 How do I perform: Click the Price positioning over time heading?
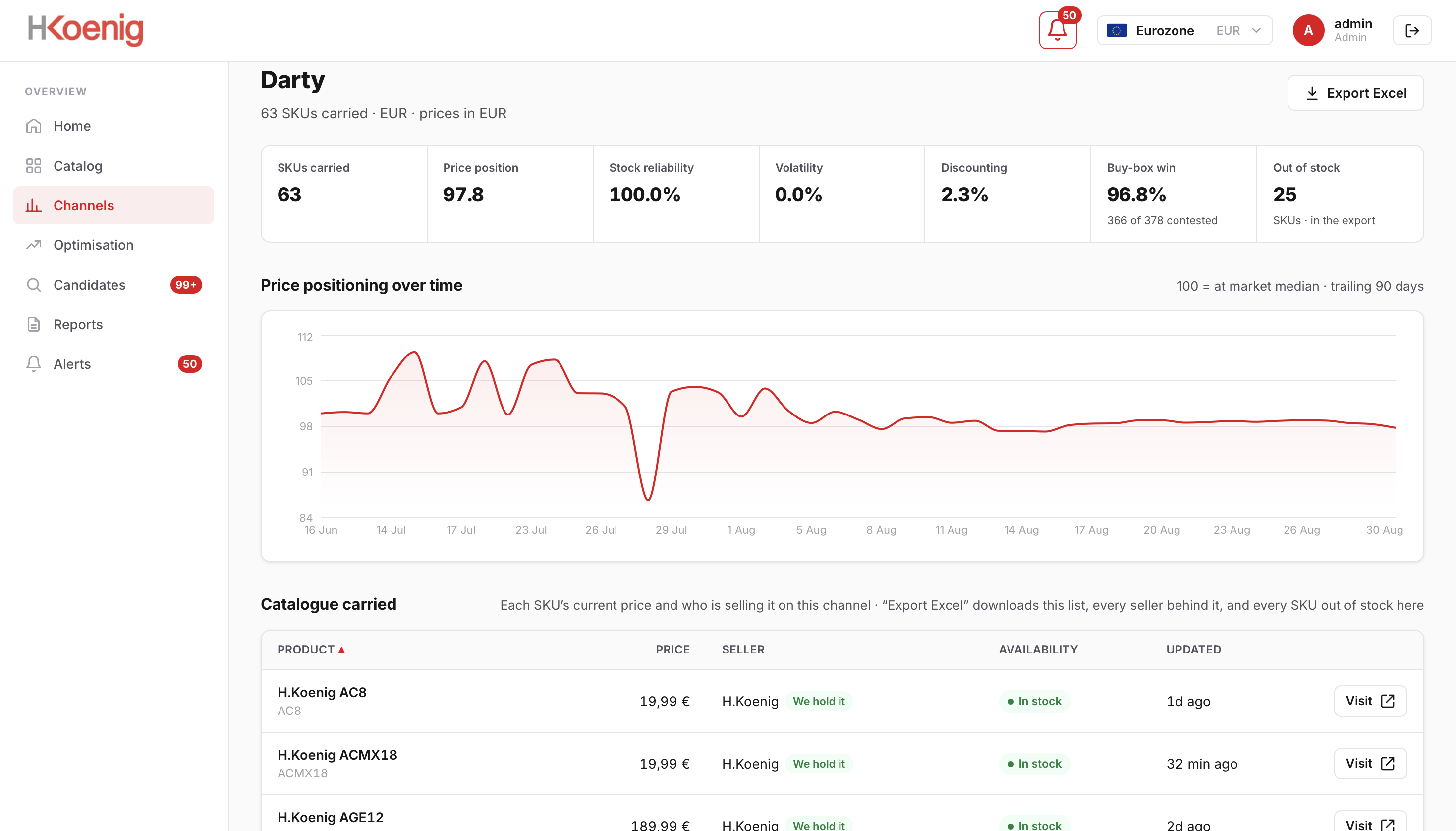tap(361, 286)
